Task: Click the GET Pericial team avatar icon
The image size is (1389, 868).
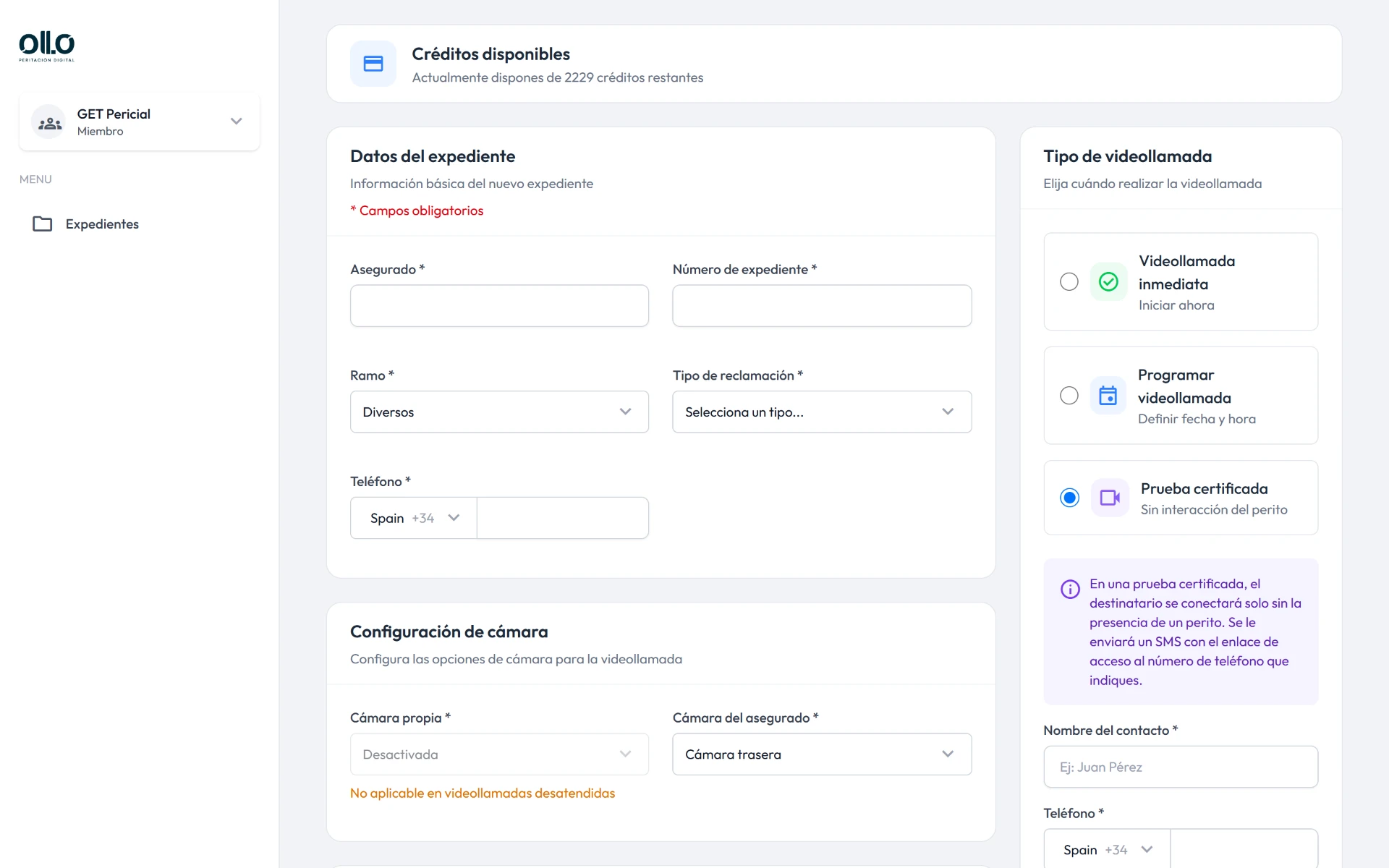Action: [x=49, y=122]
